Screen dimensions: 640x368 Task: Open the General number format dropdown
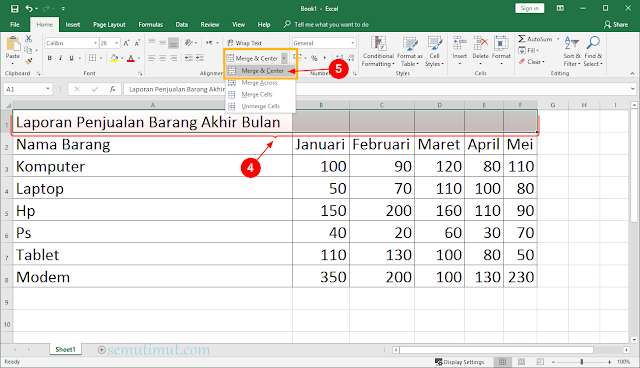pyautogui.click(x=353, y=43)
